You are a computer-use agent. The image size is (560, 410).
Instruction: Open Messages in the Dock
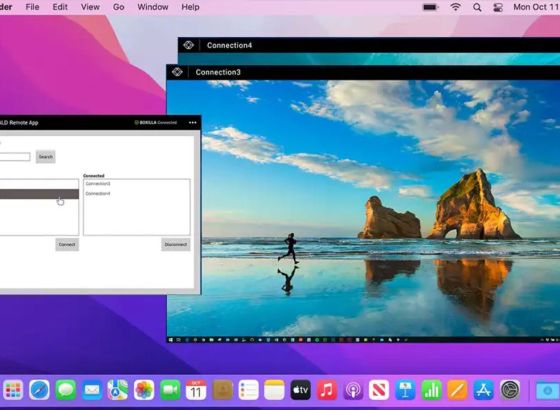(x=66, y=390)
